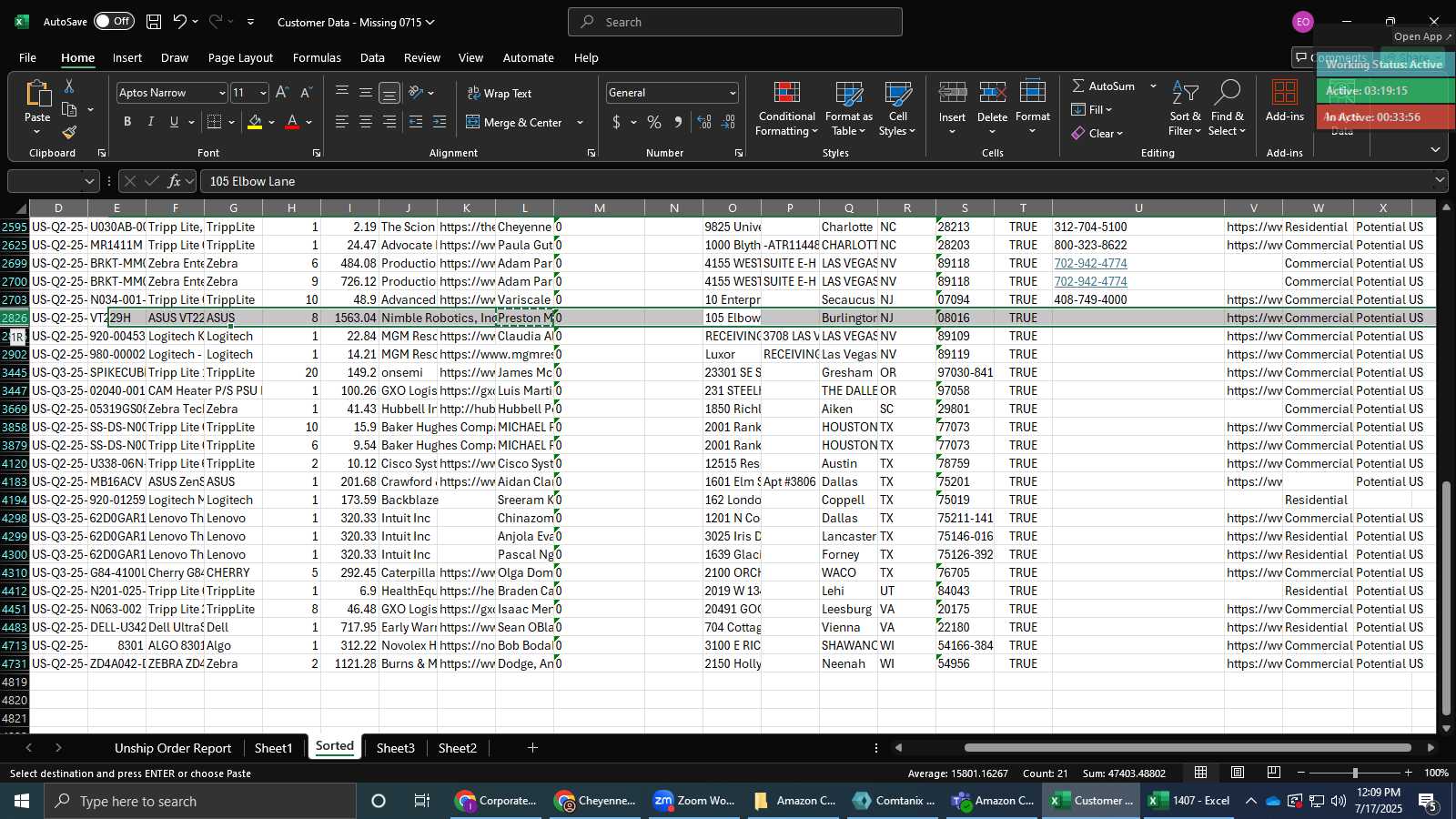Click the Insert cells icon

[952, 92]
